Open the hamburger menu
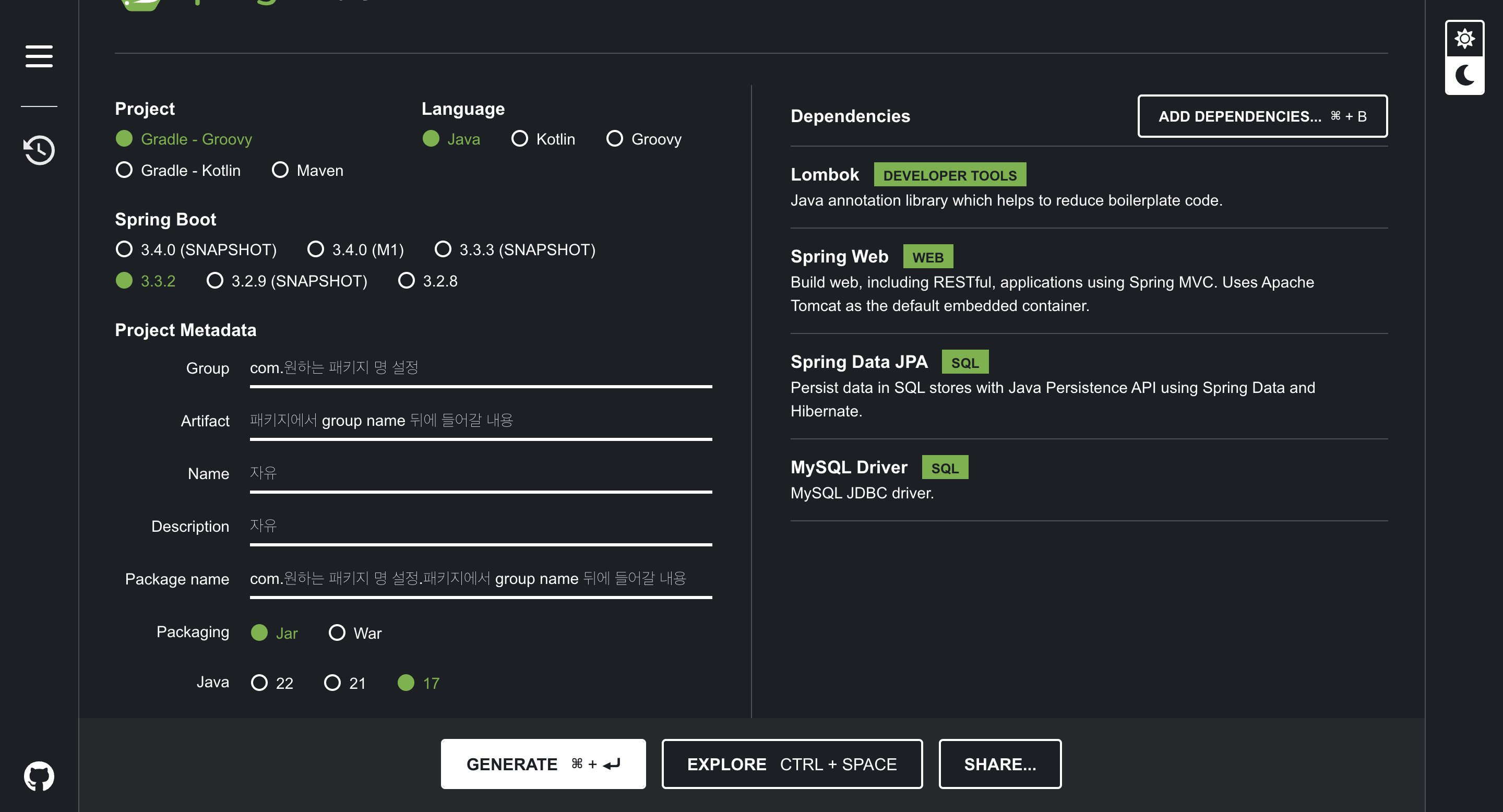 (x=39, y=56)
